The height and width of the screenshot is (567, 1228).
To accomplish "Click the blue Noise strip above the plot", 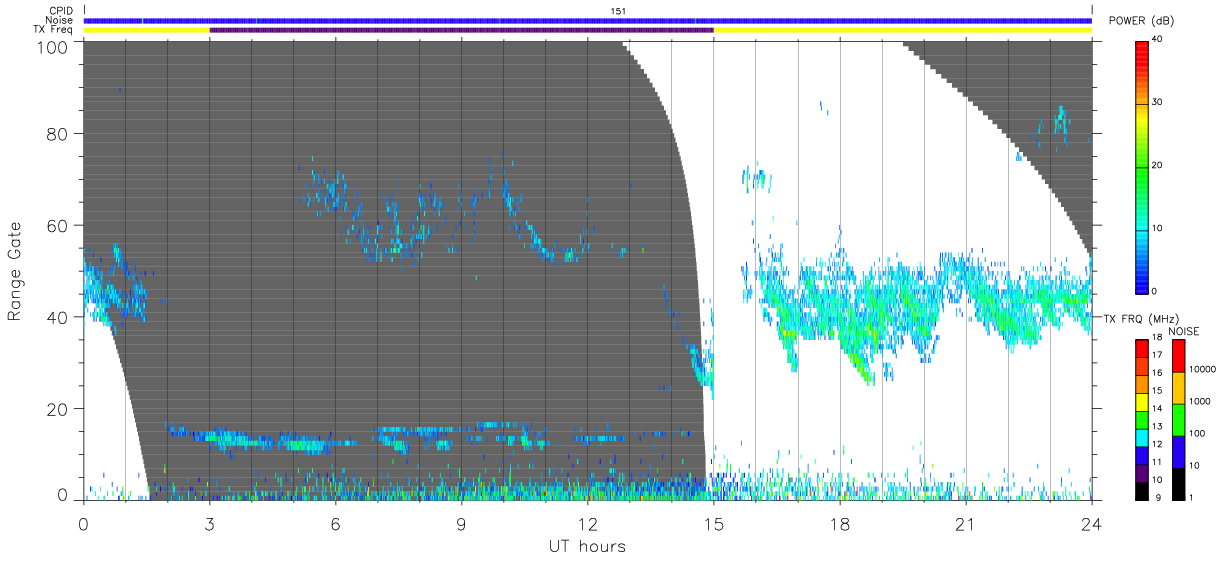I will point(588,20).
